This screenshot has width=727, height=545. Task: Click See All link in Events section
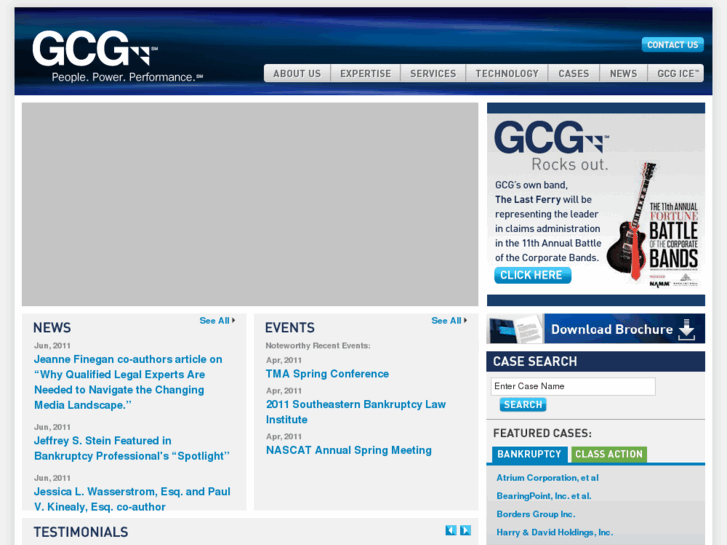coord(449,321)
